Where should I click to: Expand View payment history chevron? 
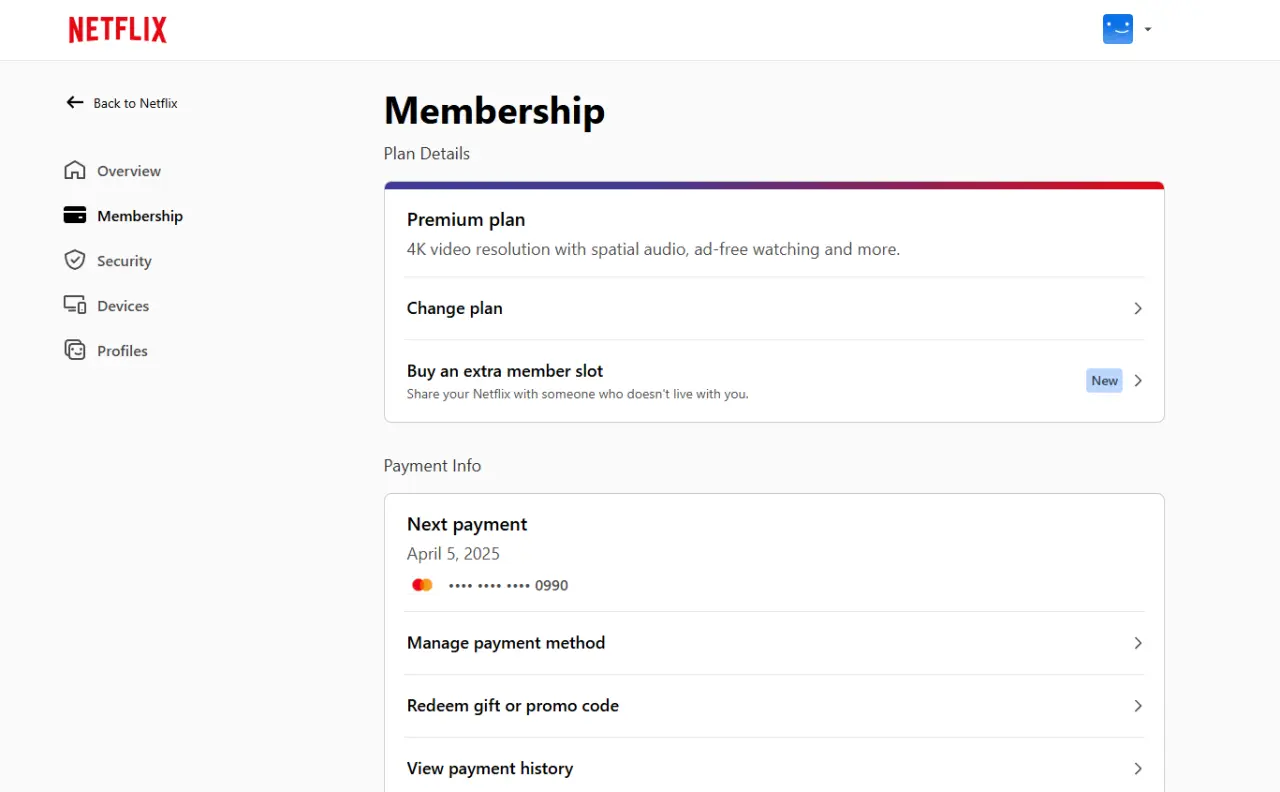click(1138, 769)
